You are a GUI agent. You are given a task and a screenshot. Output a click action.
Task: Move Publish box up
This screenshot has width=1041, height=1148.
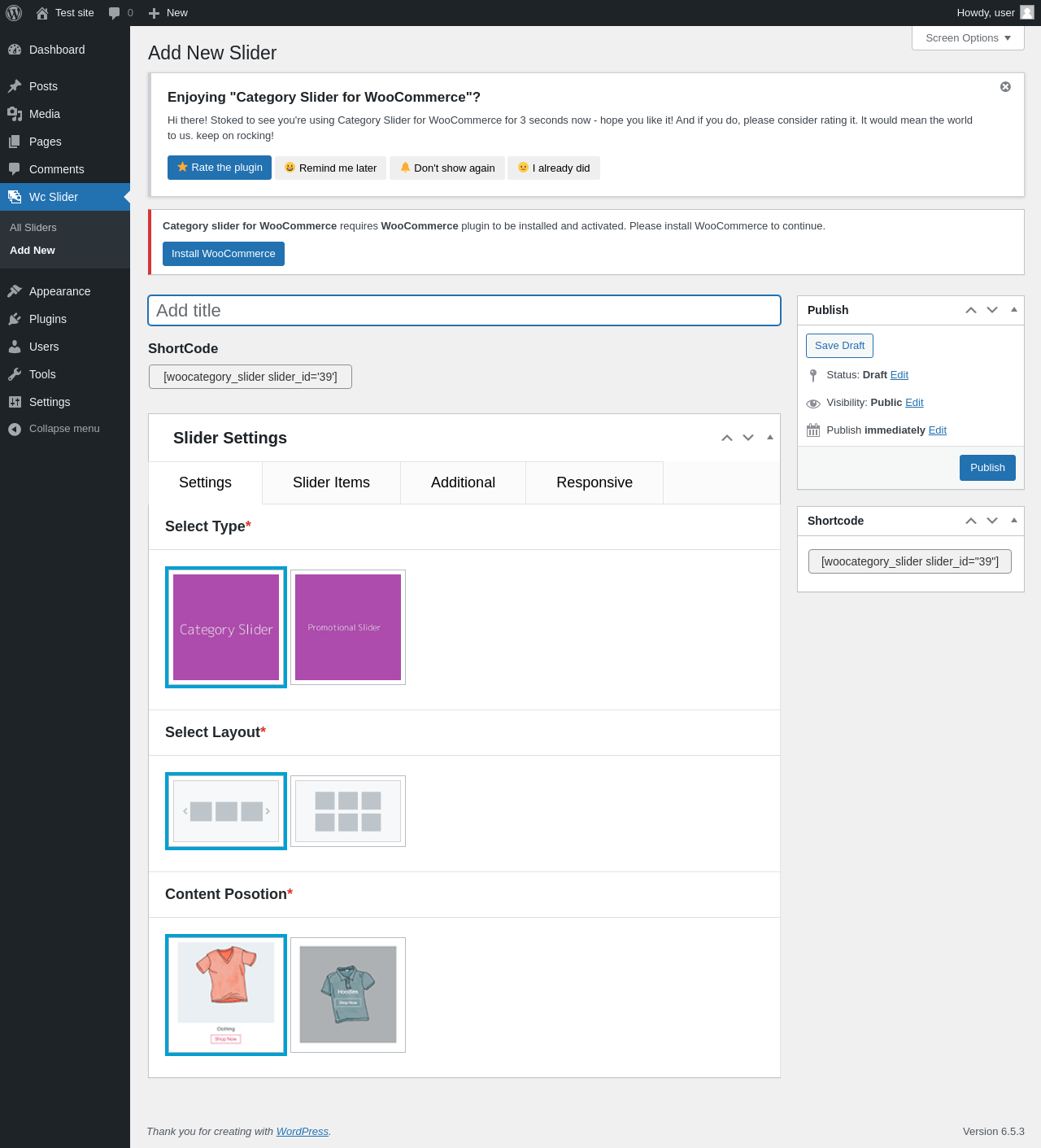pos(971,310)
